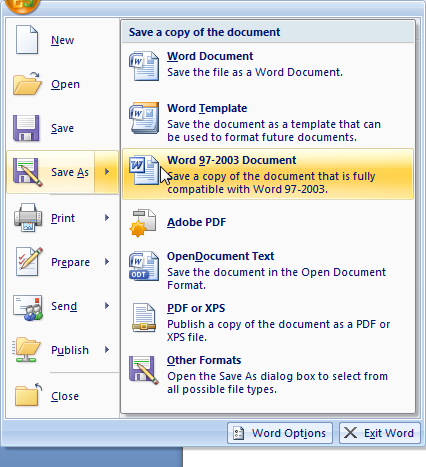Click the Word Template icon
The image size is (426, 467).
[x=144, y=118]
